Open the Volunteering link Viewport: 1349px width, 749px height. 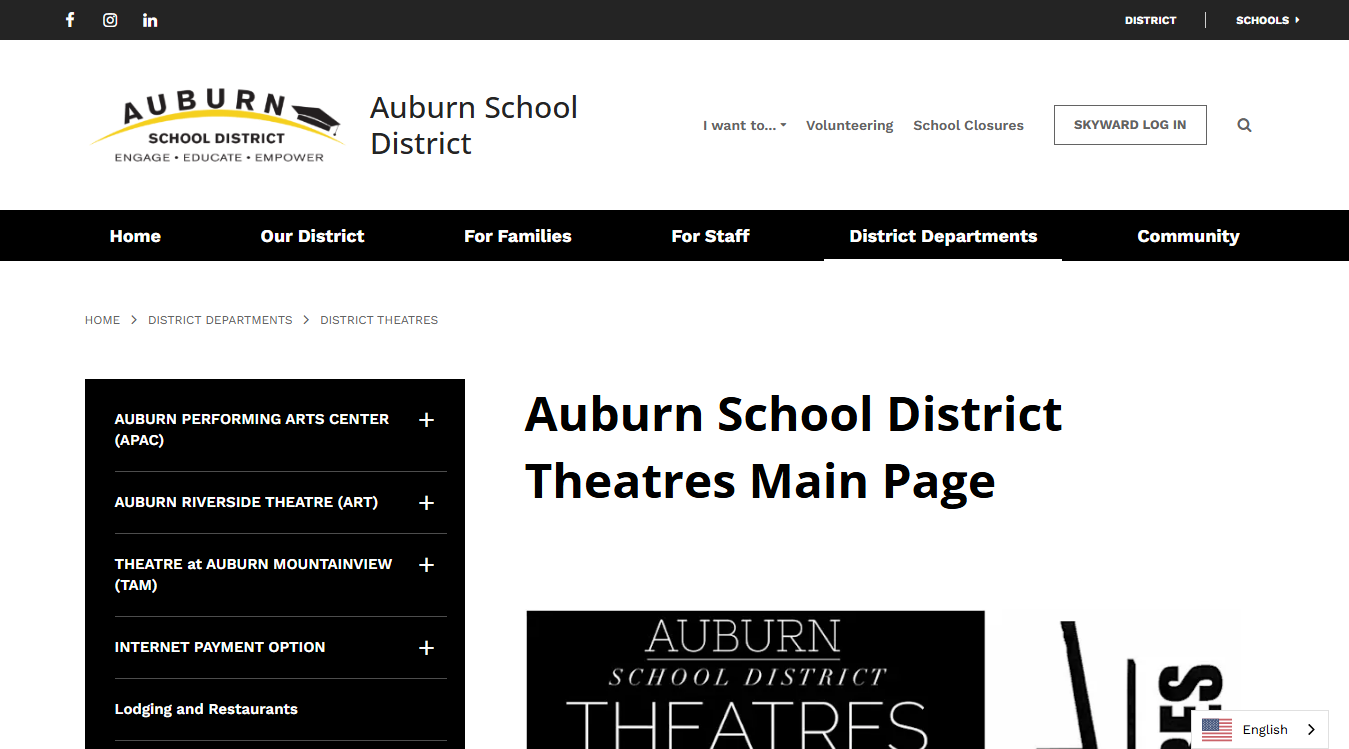pos(849,125)
